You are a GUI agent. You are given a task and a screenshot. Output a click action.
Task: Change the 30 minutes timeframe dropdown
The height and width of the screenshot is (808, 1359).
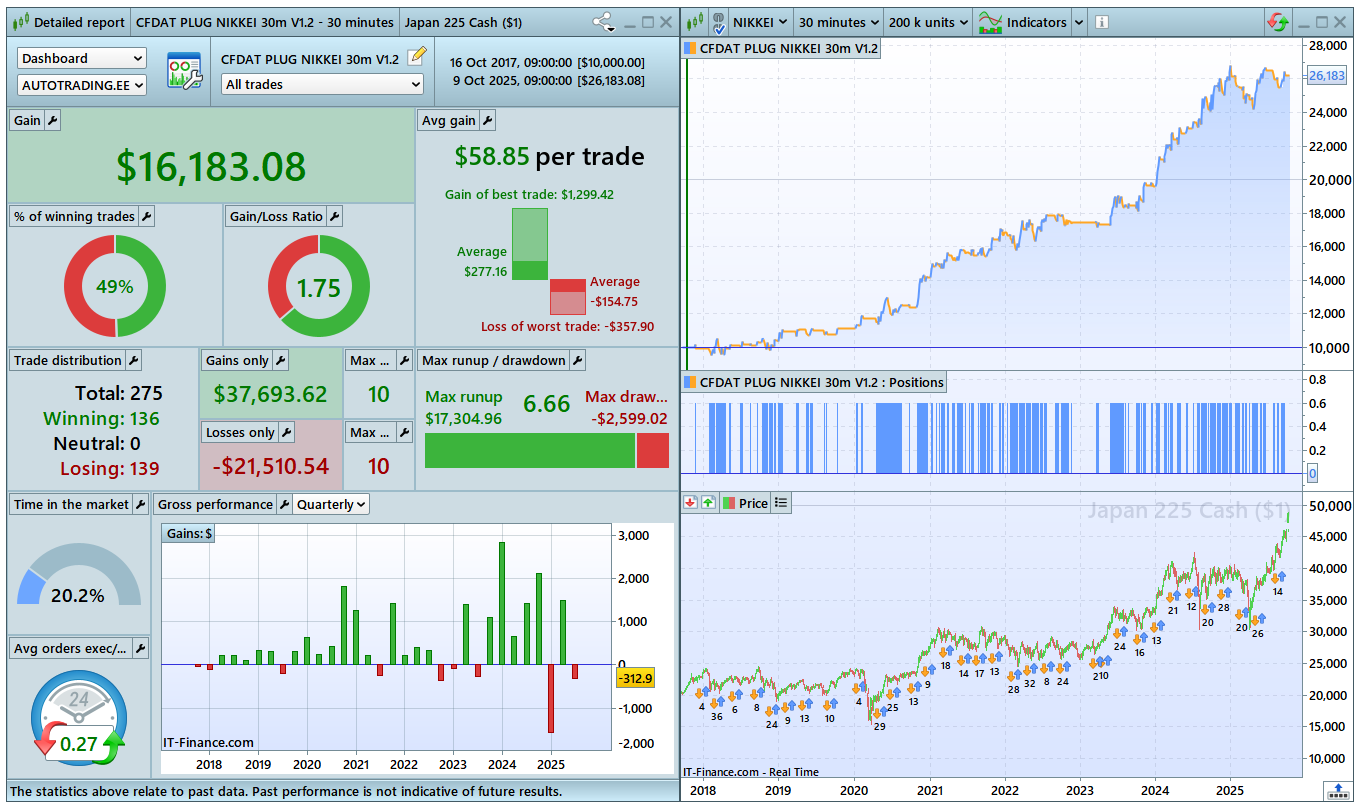838,22
